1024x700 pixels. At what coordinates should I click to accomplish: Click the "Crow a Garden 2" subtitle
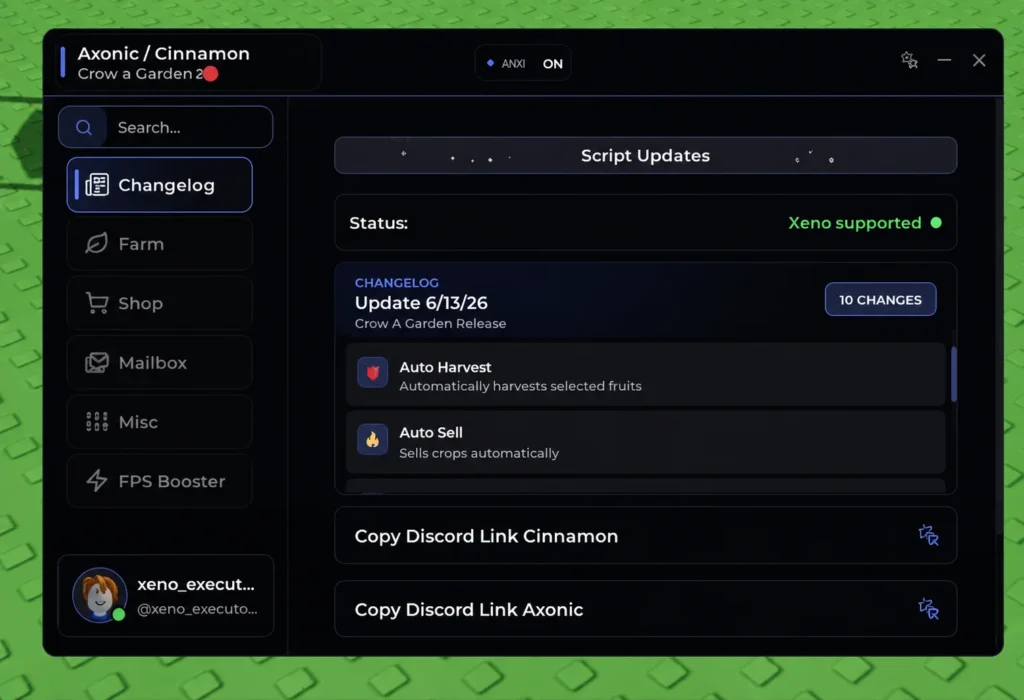coord(140,74)
